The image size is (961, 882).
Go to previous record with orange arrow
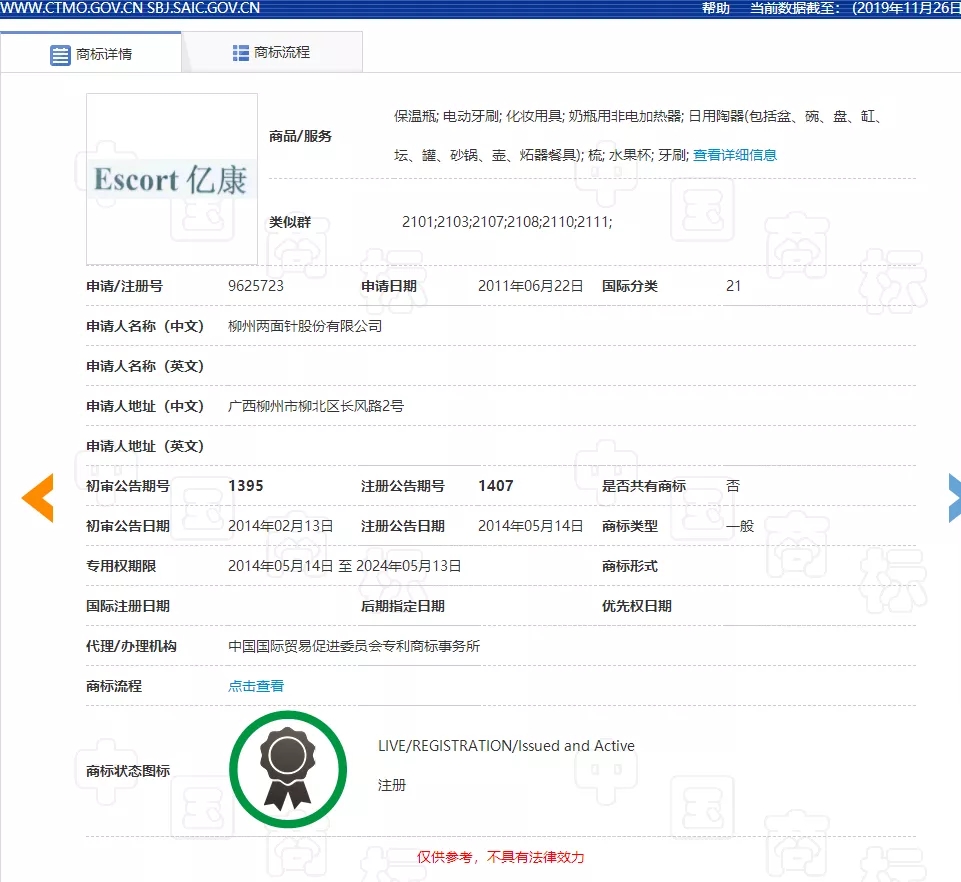38,498
